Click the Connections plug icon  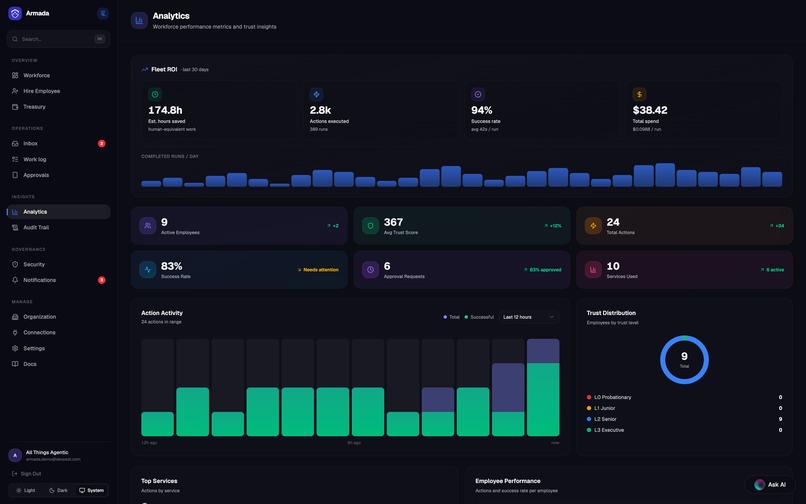click(15, 333)
